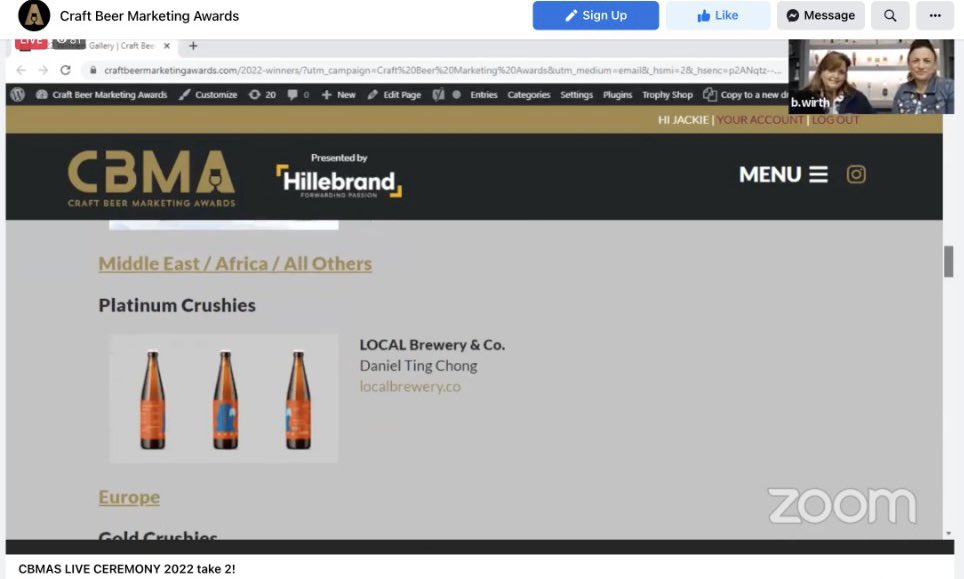Click the page vertical scrollbar thumb
The width and height of the screenshot is (964, 579).
click(949, 262)
